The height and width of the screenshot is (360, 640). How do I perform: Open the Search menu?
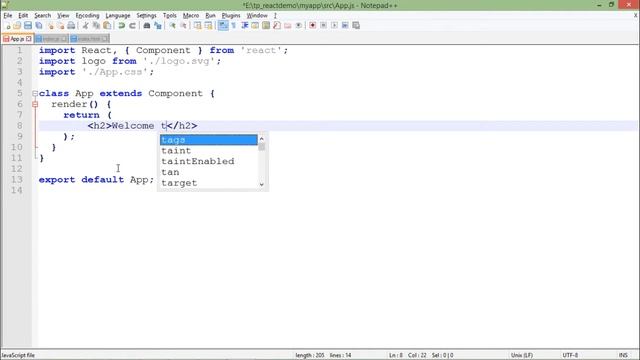point(42,16)
